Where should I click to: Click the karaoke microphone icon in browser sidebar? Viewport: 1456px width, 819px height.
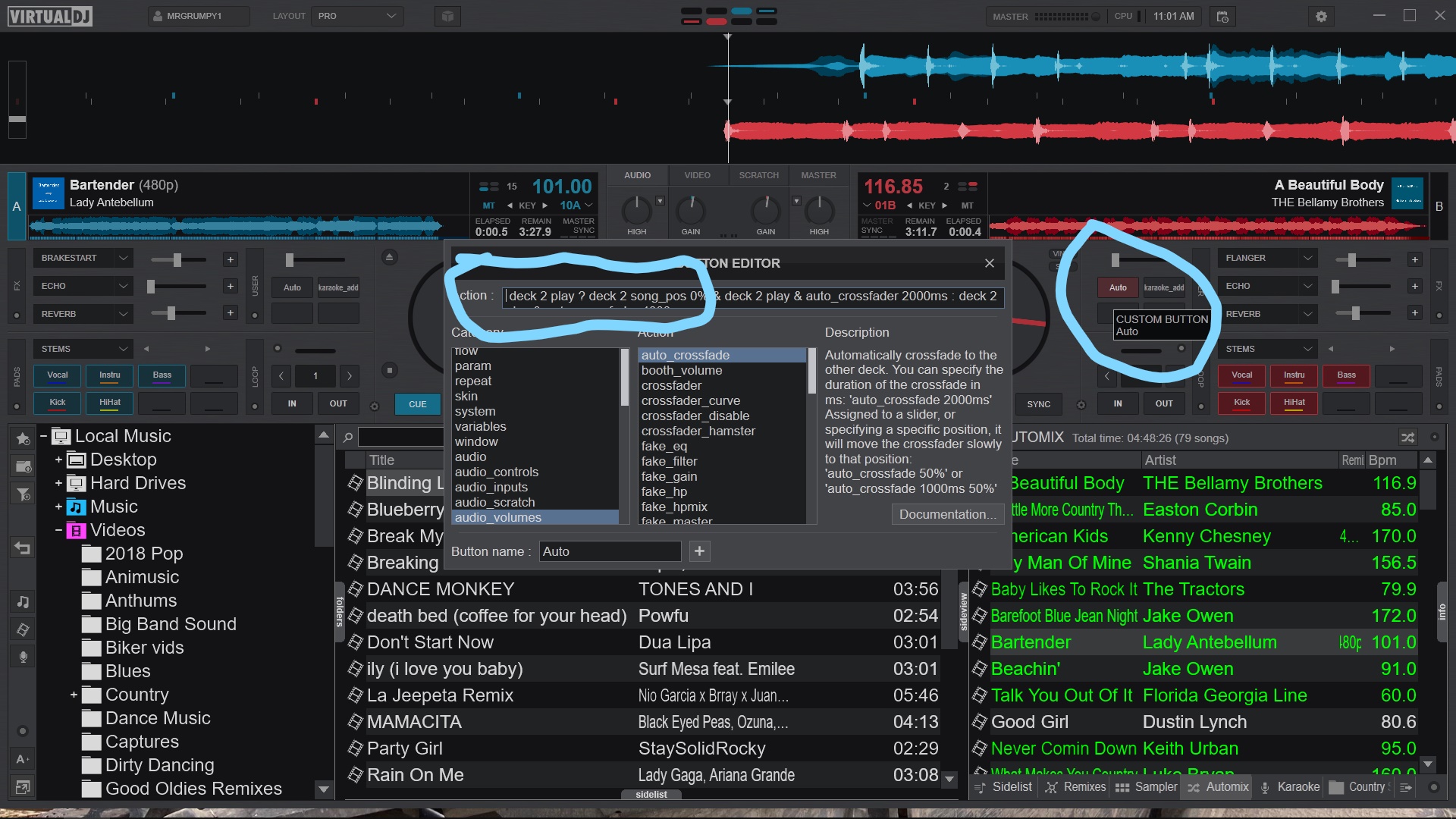coord(23,657)
